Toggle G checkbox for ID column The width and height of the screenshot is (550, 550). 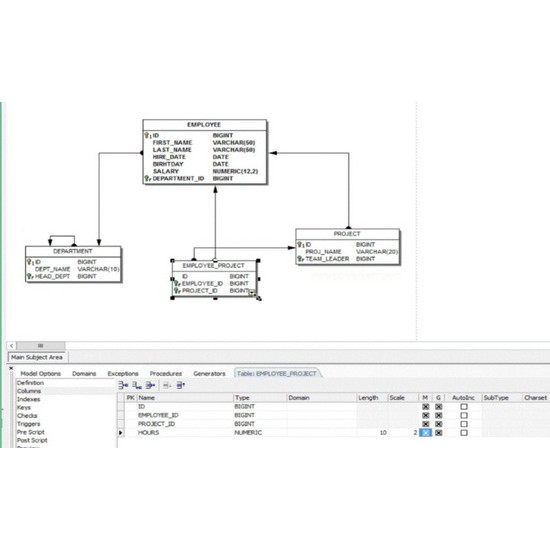438,407
